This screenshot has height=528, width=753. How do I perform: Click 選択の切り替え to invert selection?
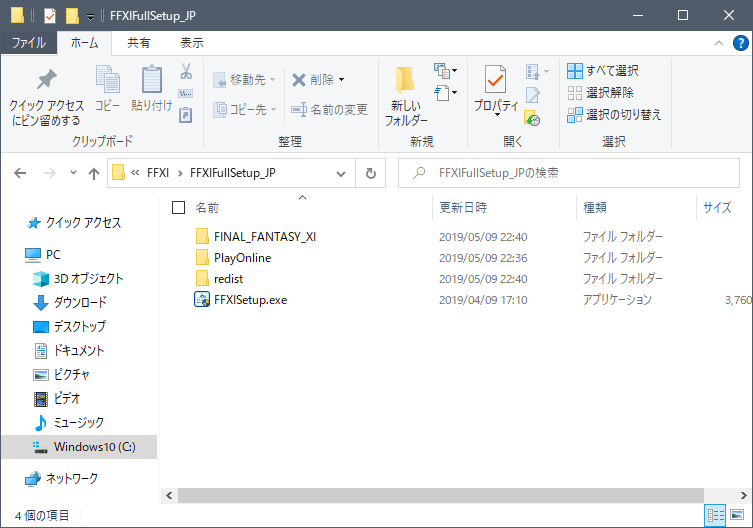(614, 114)
